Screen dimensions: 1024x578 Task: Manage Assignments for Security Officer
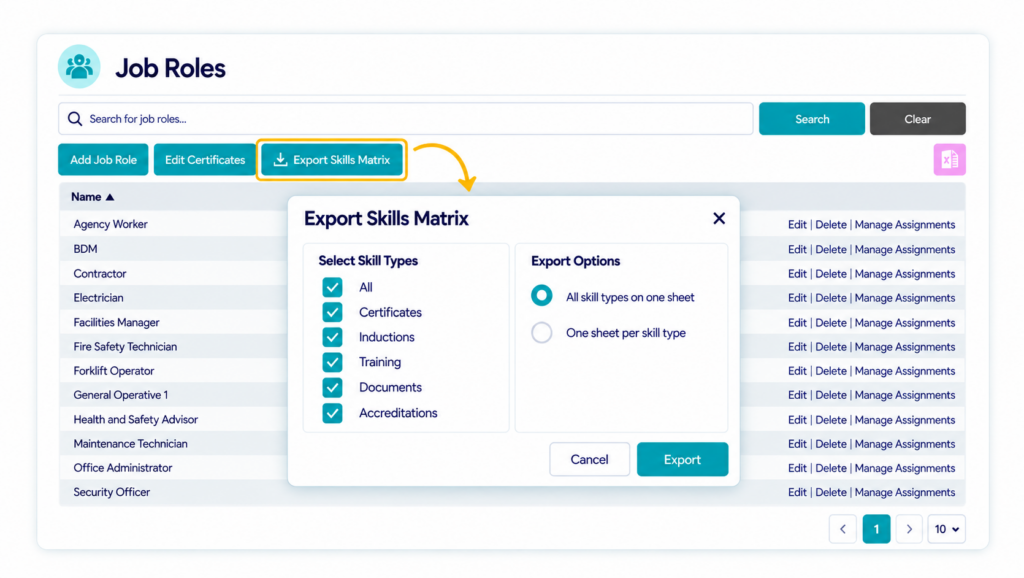pos(904,492)
